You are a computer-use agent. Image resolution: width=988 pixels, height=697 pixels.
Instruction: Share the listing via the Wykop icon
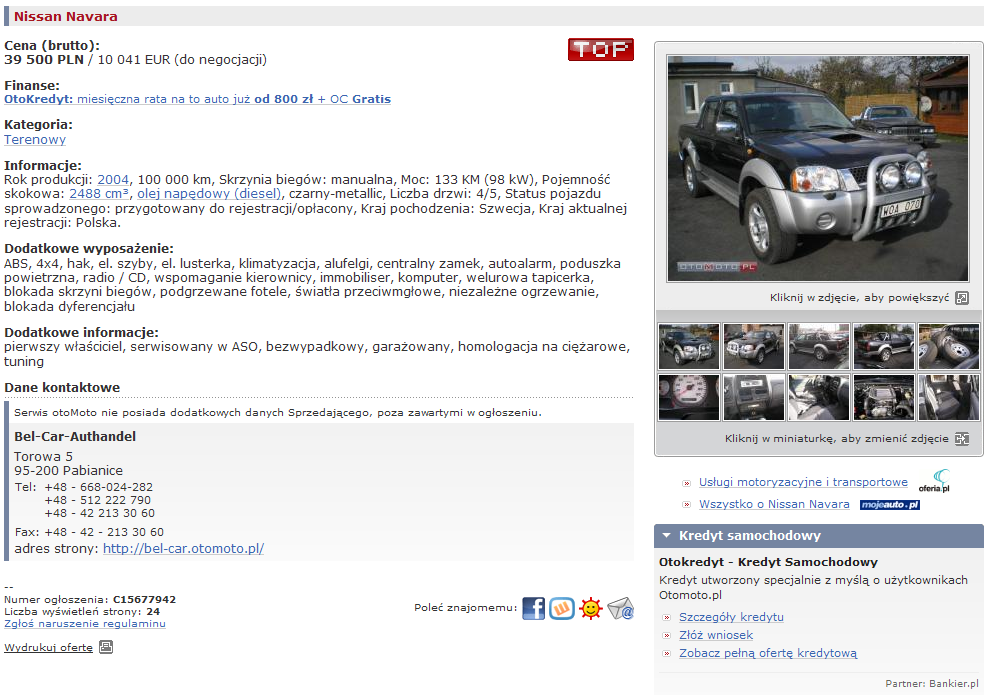click(562, 609)
